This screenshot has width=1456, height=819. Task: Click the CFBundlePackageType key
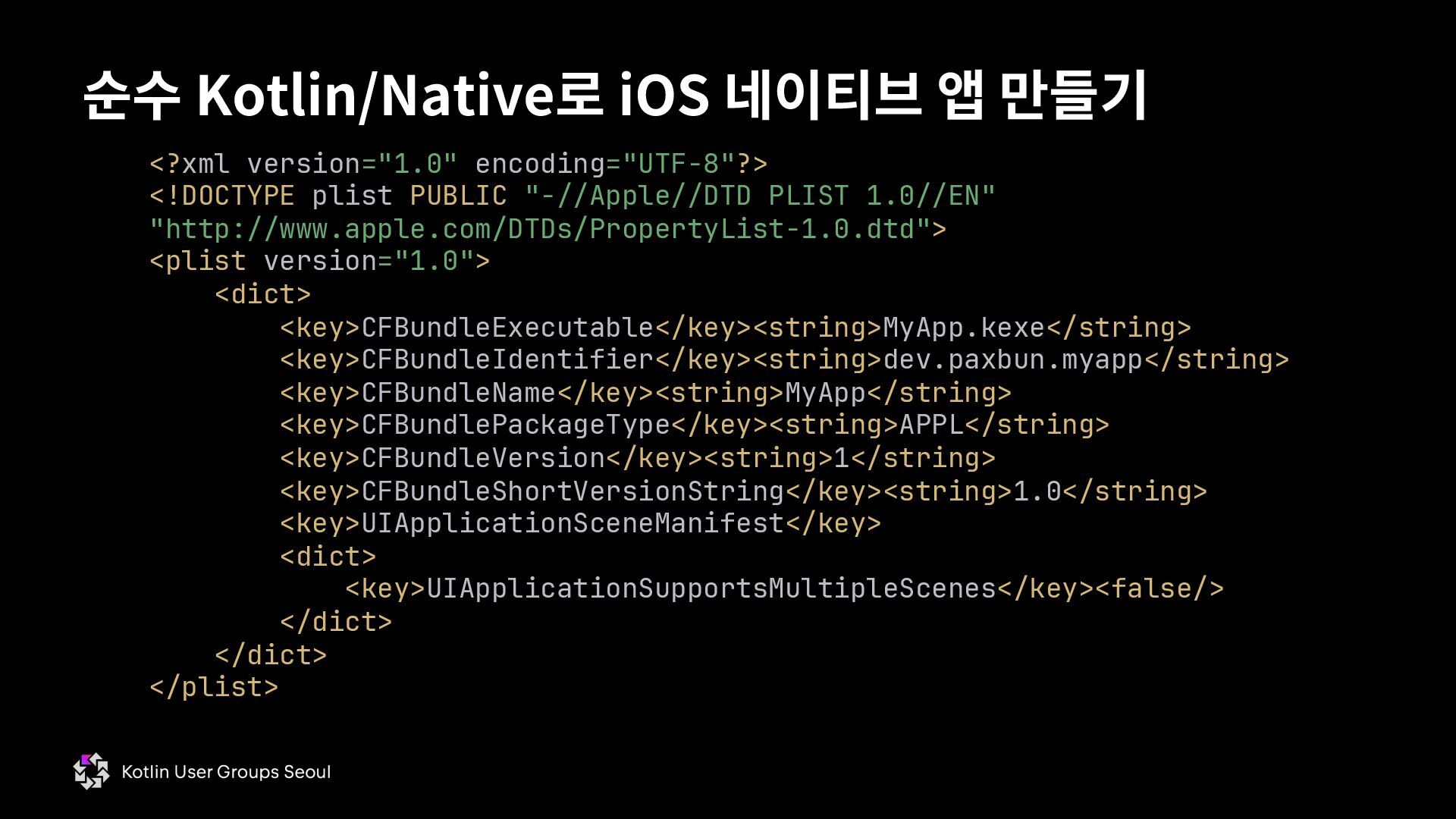click(x=516, y=425)
